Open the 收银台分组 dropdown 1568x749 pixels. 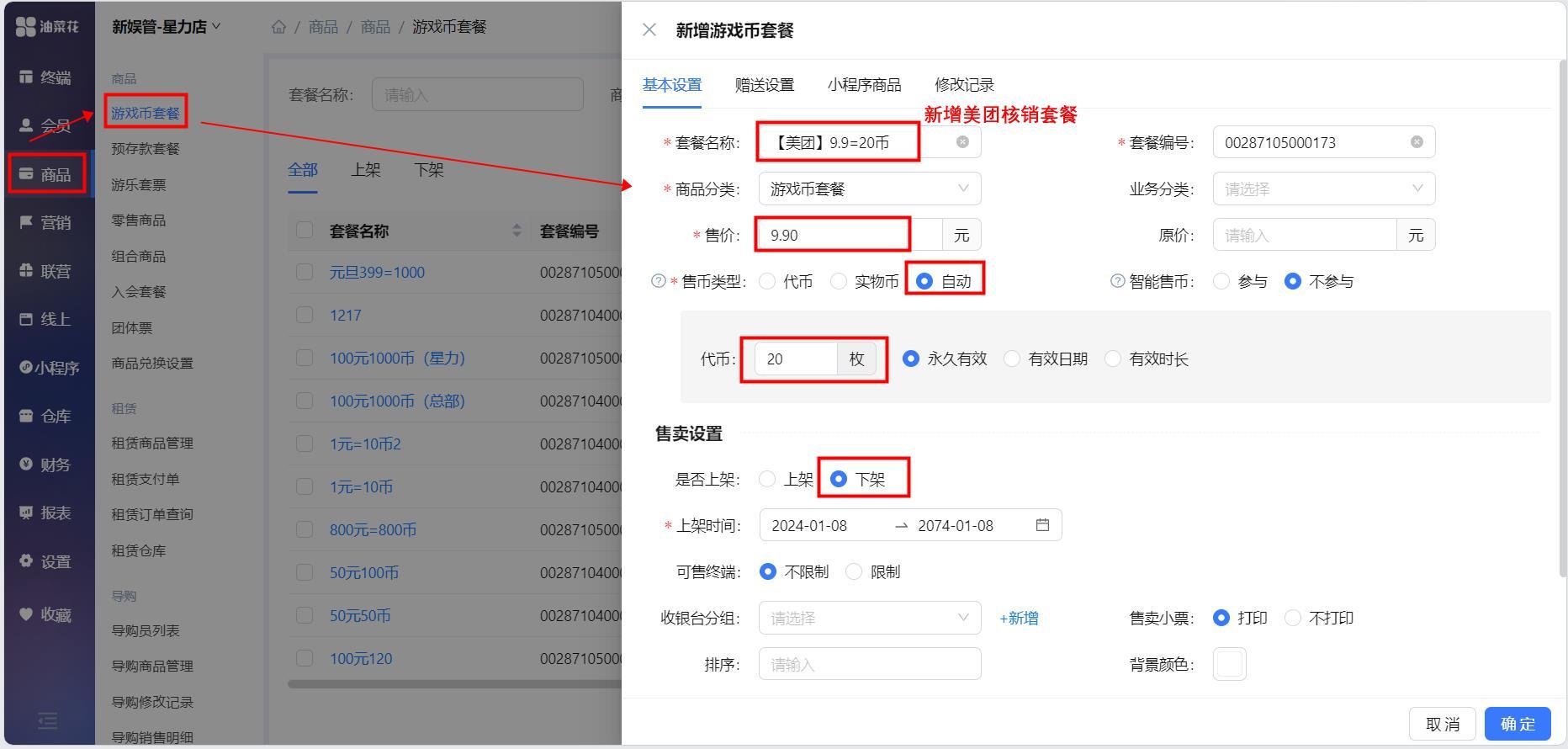point(870,618)
